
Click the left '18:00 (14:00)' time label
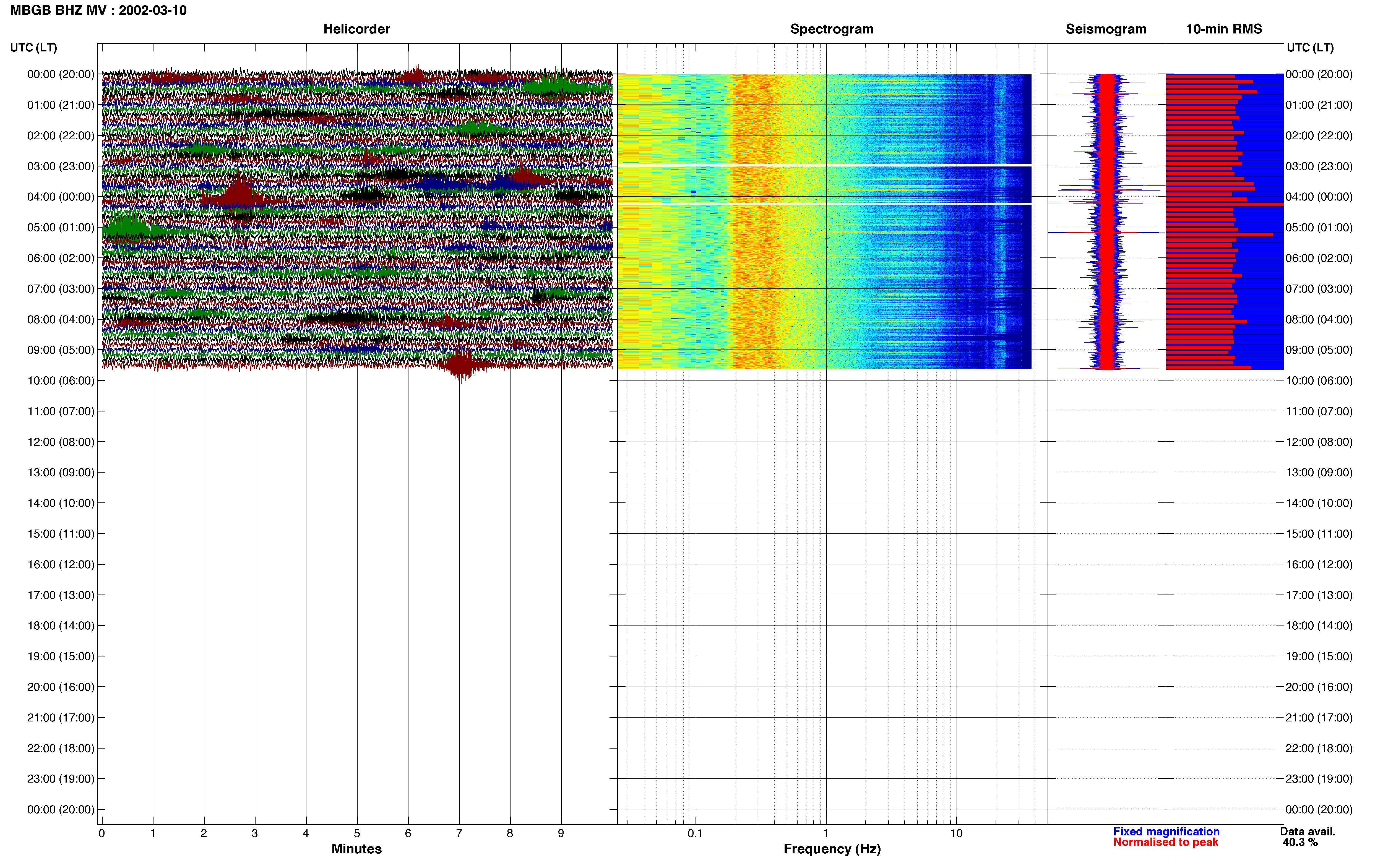[x=61, y=626]
